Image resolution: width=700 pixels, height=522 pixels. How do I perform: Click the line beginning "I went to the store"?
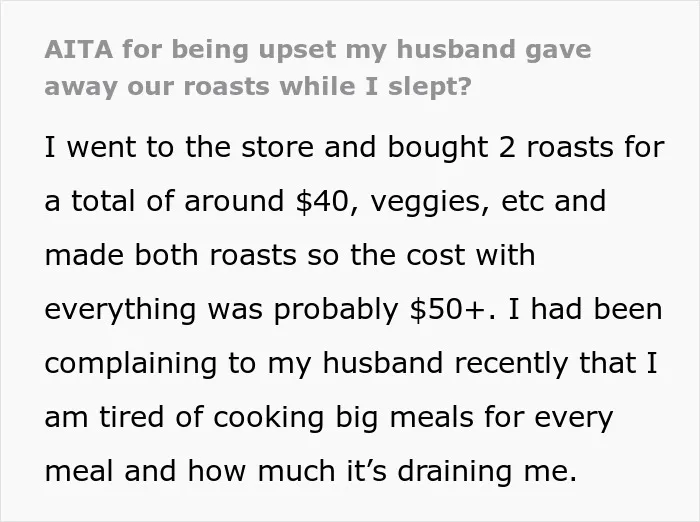click(354, 148)
